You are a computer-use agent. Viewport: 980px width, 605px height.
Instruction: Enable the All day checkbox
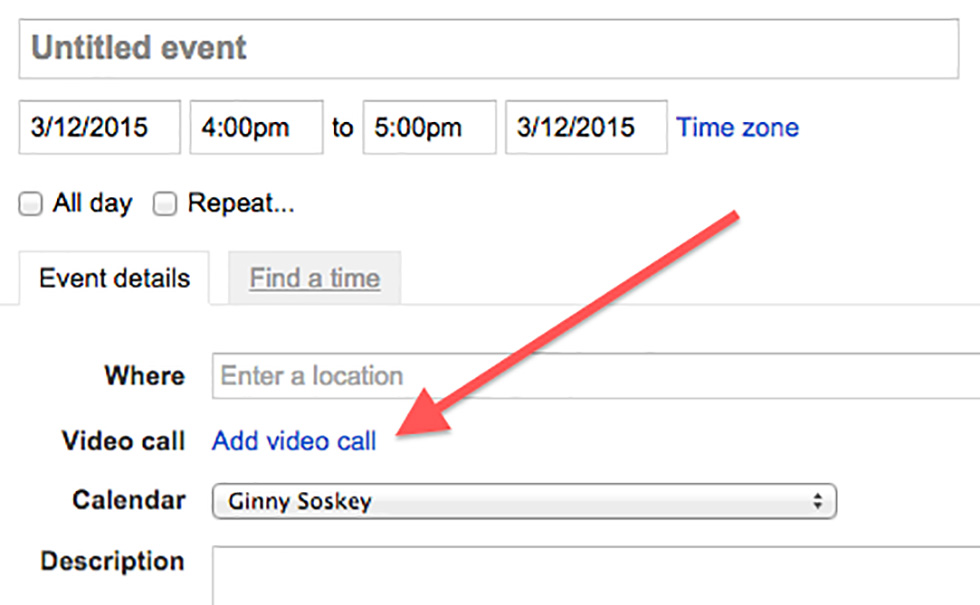[31, 204]
